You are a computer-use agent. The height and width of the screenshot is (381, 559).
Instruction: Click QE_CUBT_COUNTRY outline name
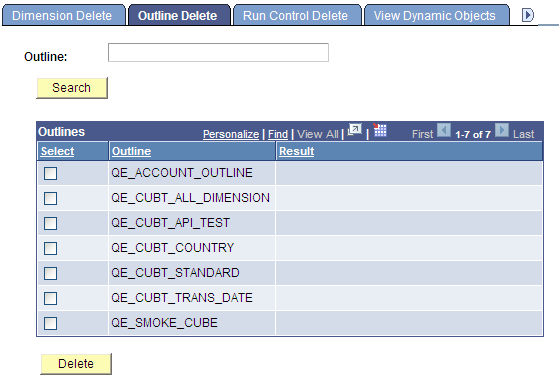coord(173,248)
